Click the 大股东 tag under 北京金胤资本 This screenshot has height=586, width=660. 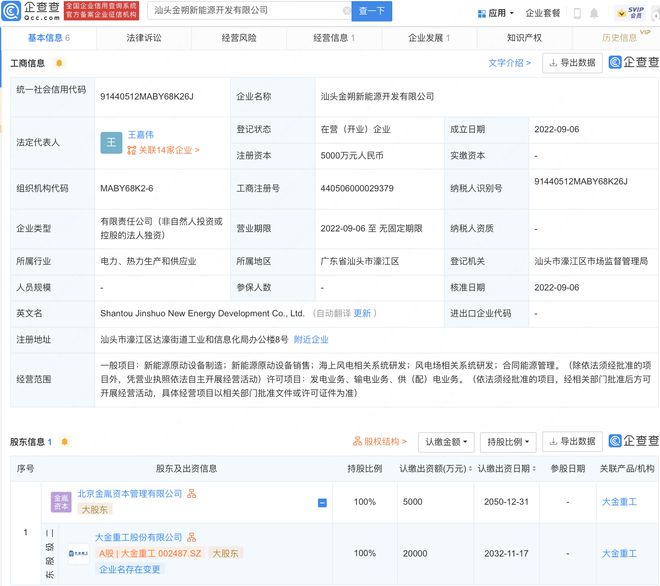click(x=94, y=509)
